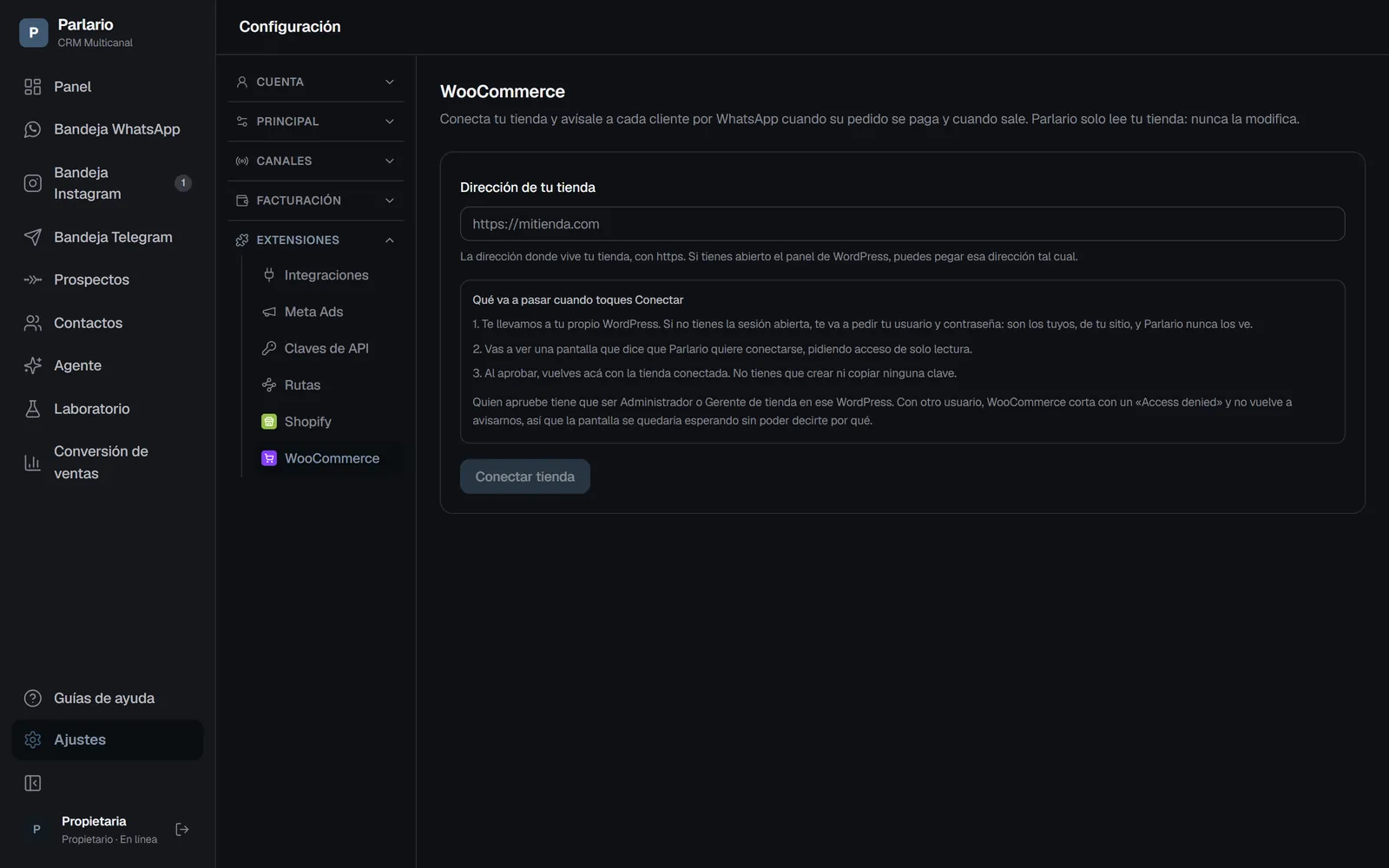Viewport: 1389px width, 868px height.
Task: Click the Guías de ayuda question icon
Action: pyautogui.click(x=33, y=698)
